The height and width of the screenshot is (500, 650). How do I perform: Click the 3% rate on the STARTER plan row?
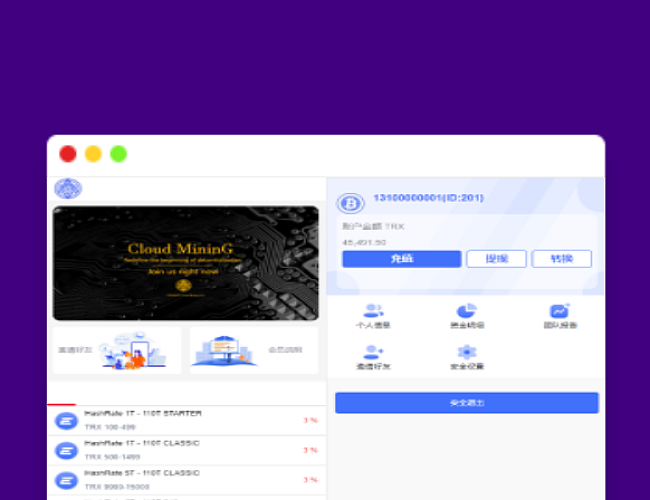tap(310, 421)
